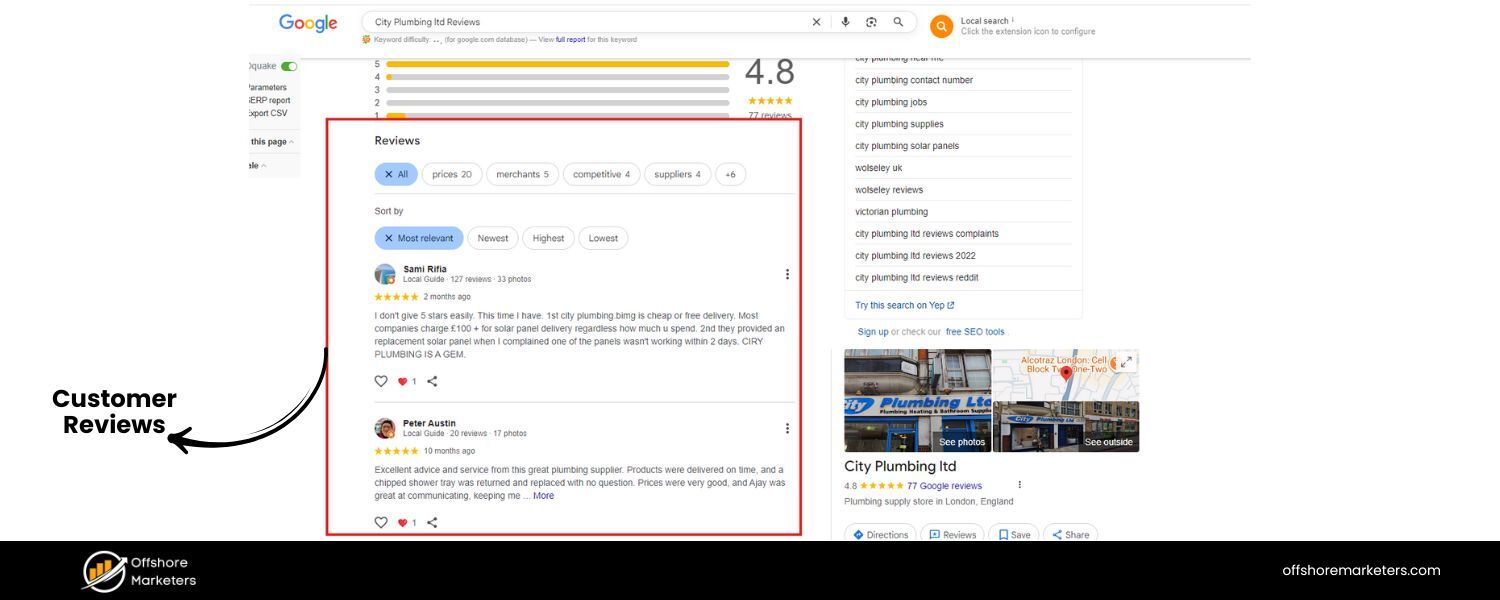Image resolution: width=1500 pixels, height=600 pixels.
Task: Open the full report link for this keyword
Action: click(x=569, y=39)
